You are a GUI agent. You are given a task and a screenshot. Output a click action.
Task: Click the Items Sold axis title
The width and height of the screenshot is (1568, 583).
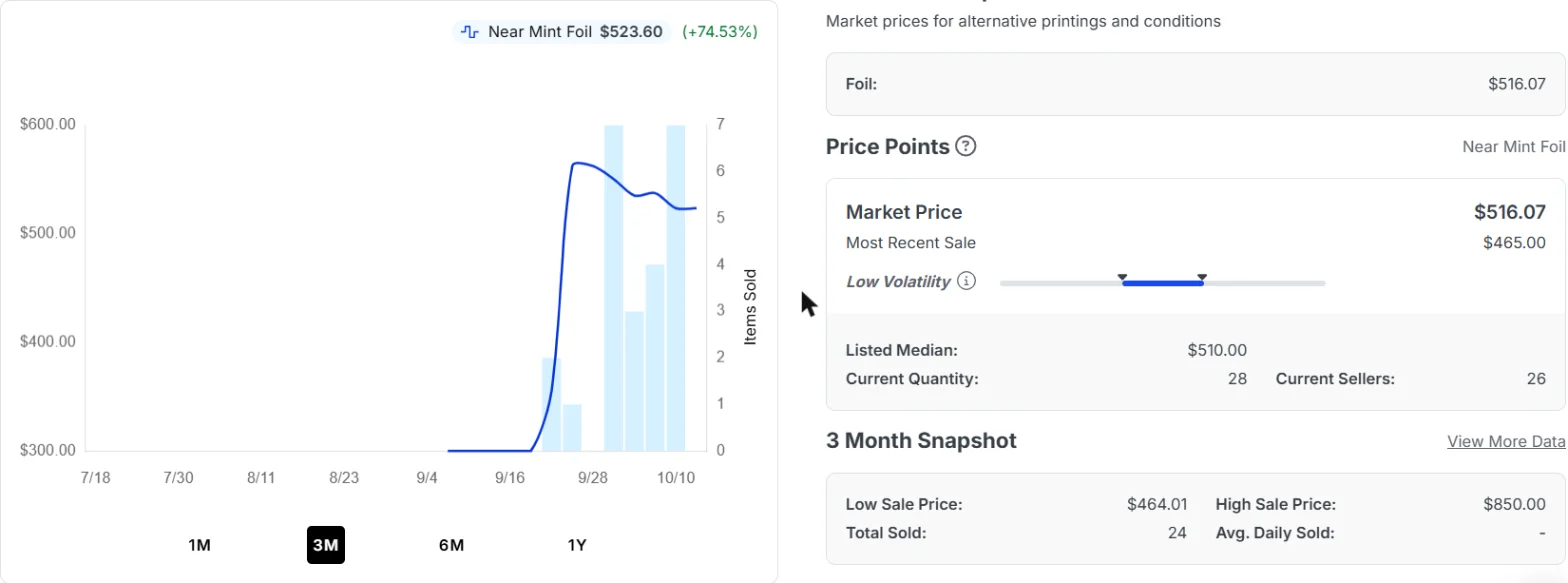751,307
